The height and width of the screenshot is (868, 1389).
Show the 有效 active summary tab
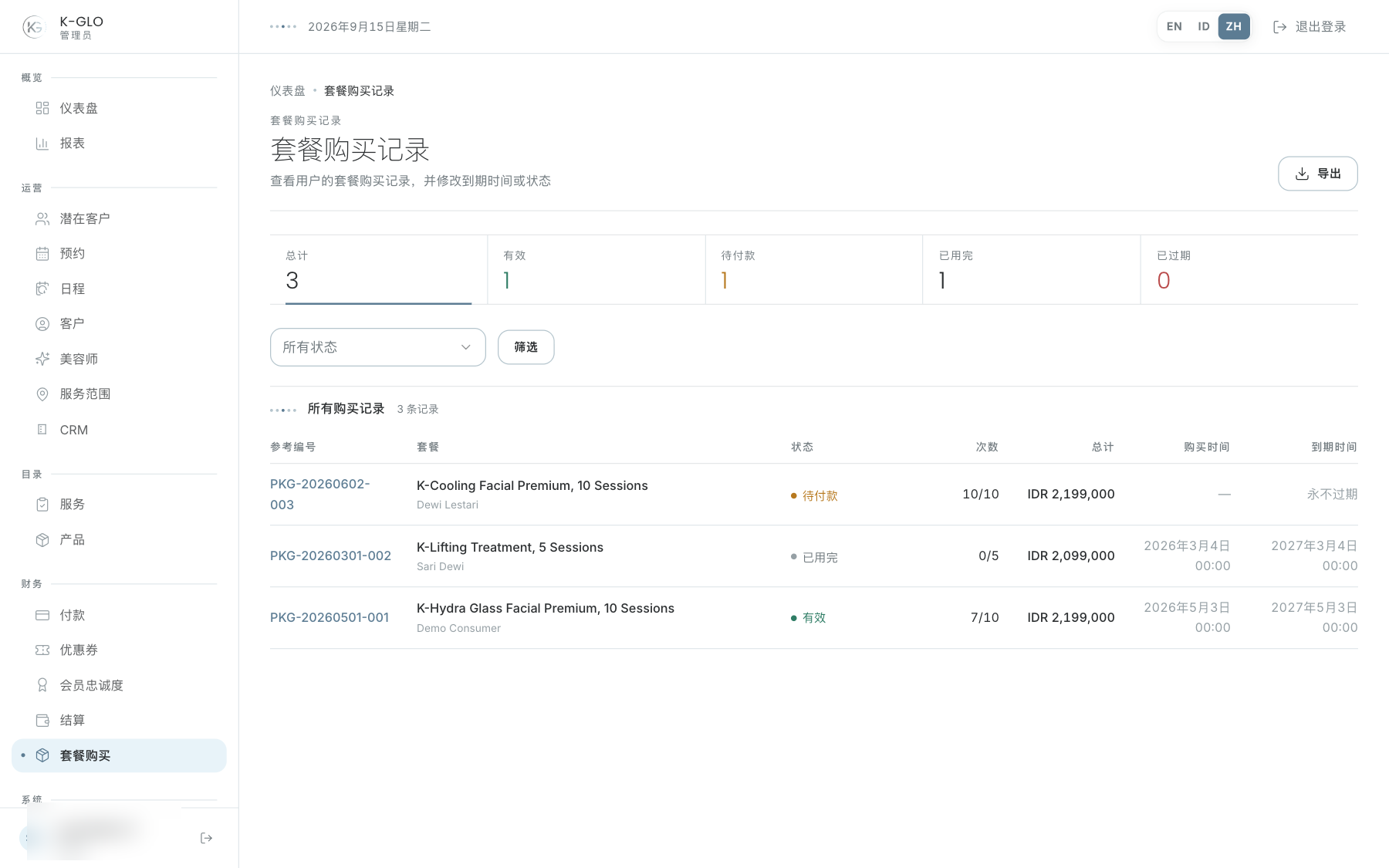click(x=596, y=270)
